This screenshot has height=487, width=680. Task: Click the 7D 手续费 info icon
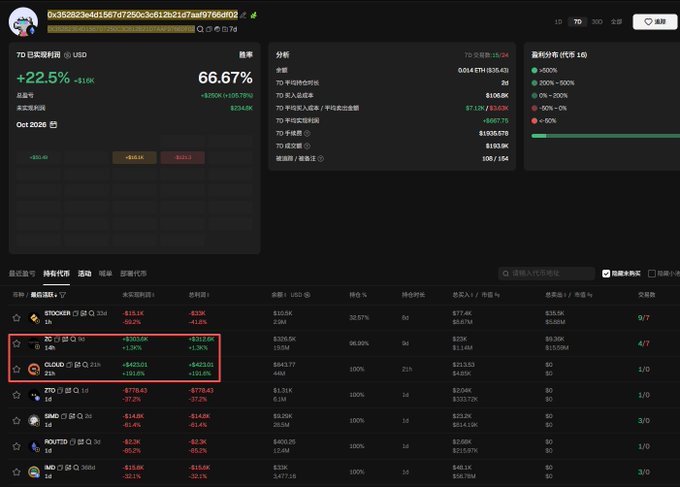point(307,133)
